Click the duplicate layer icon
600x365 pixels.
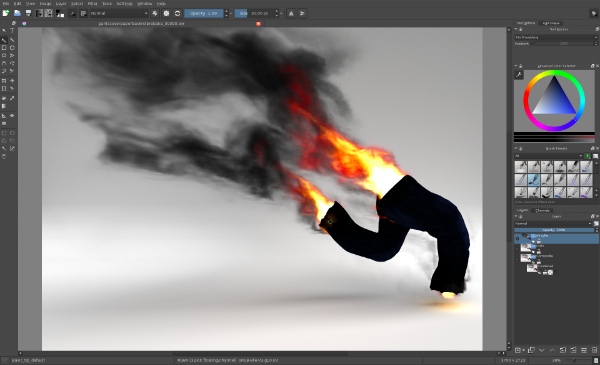click(531, 350)
